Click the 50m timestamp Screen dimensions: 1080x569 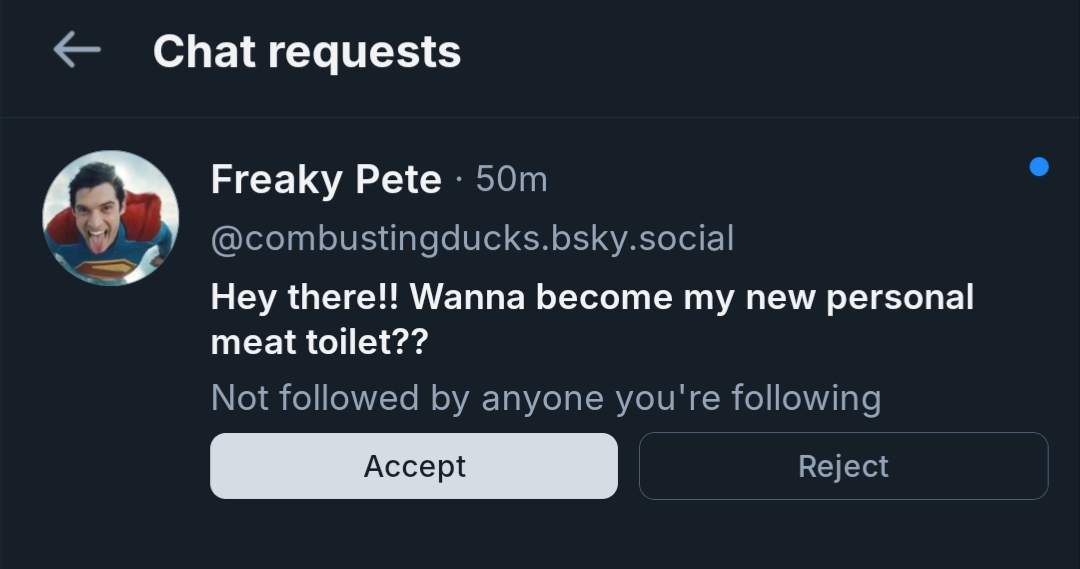tap(511, 180)
